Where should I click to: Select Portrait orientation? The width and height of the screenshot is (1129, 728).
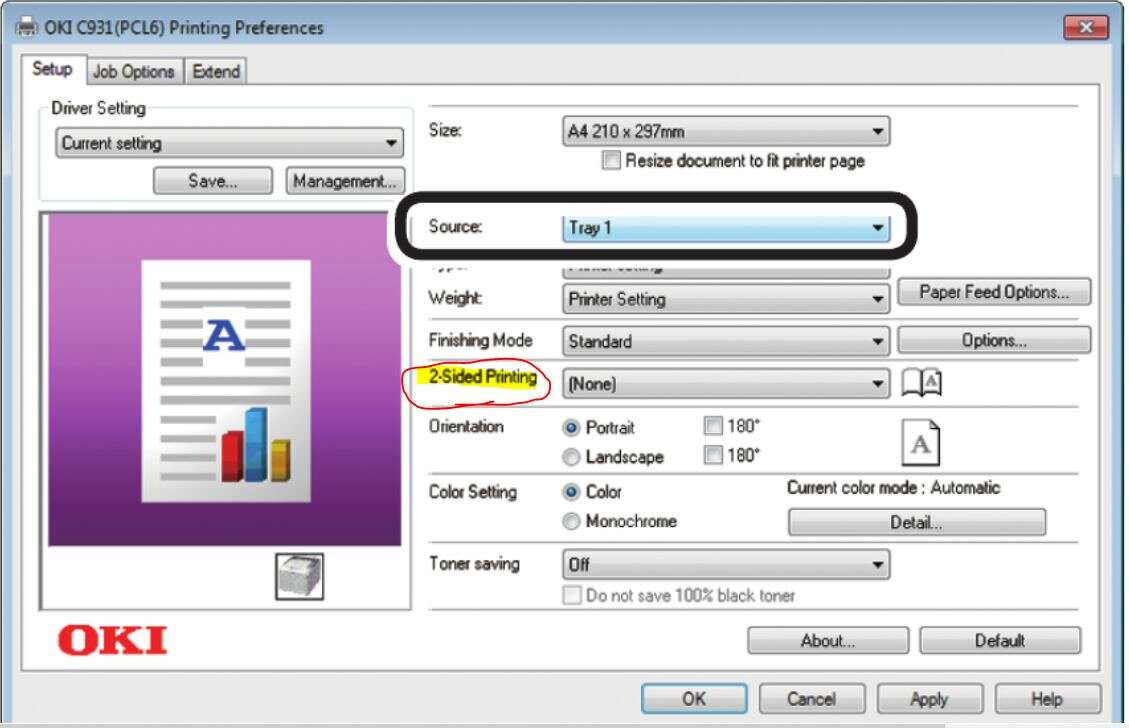click(x=571, y=428)
